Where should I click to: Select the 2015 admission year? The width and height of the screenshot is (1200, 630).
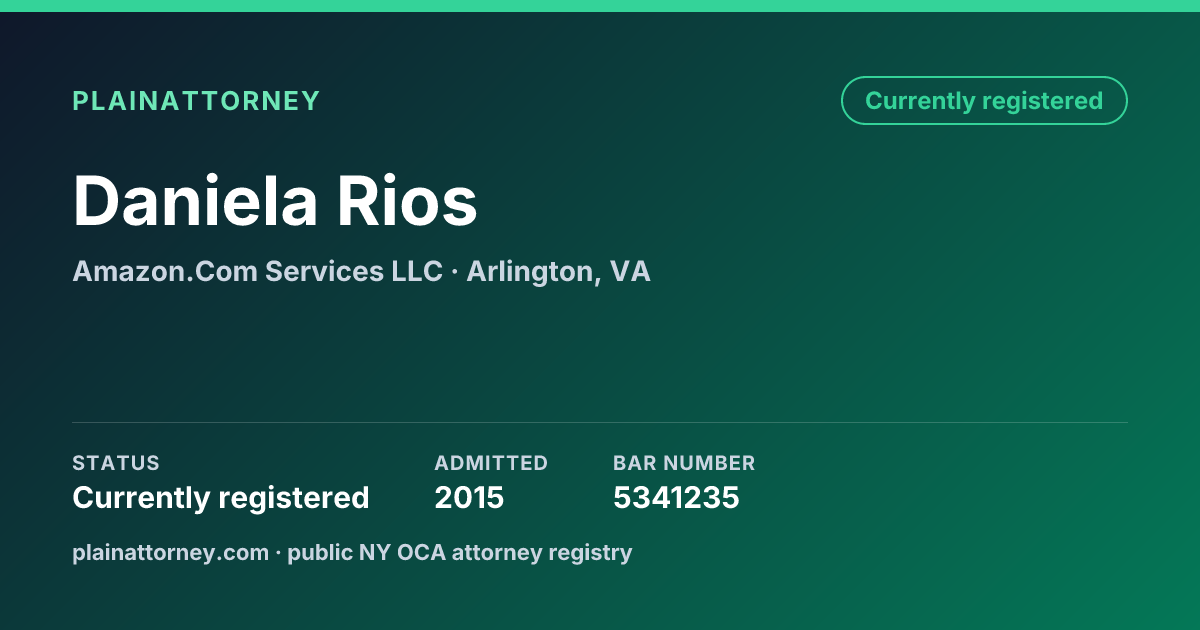469,497
